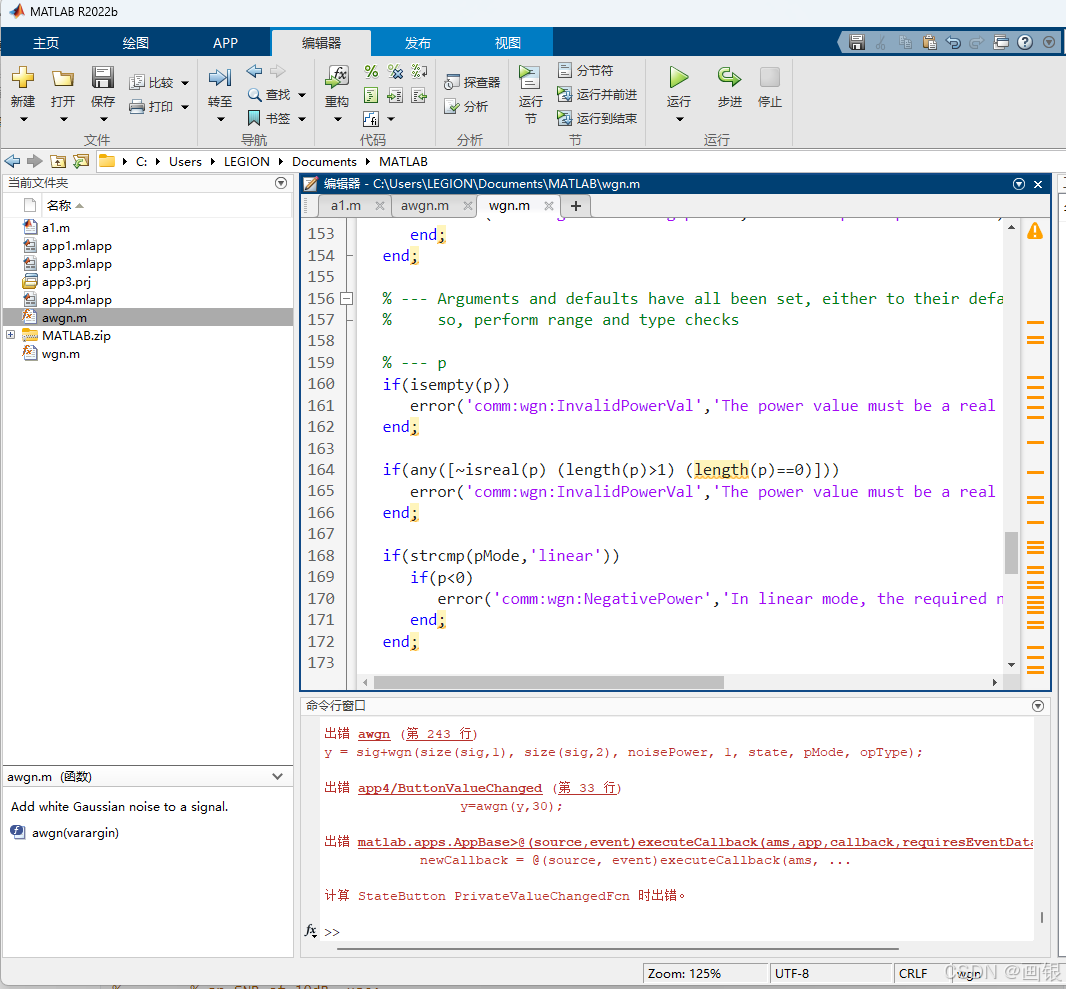1066x989 pixels.
Task: Click in the command window prompt
Action: coord(680,931)
